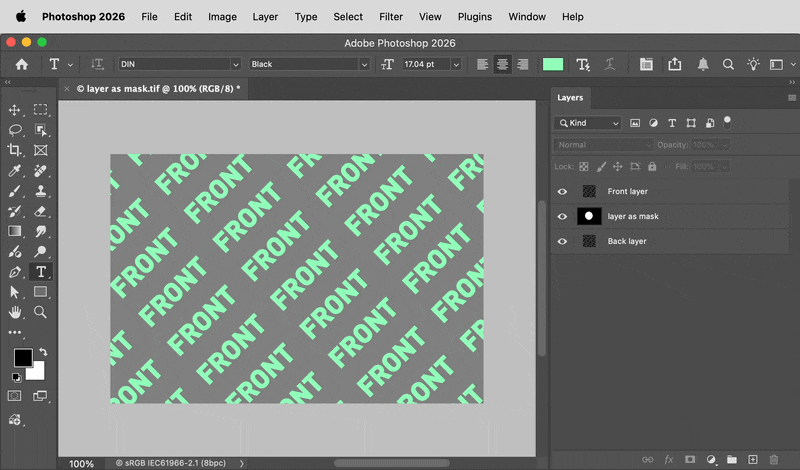The width and height of the screenshot is (800, 470).
Task: Select the Rectangle shape tool
Action: pyautogui.click(x=40, y=292)
